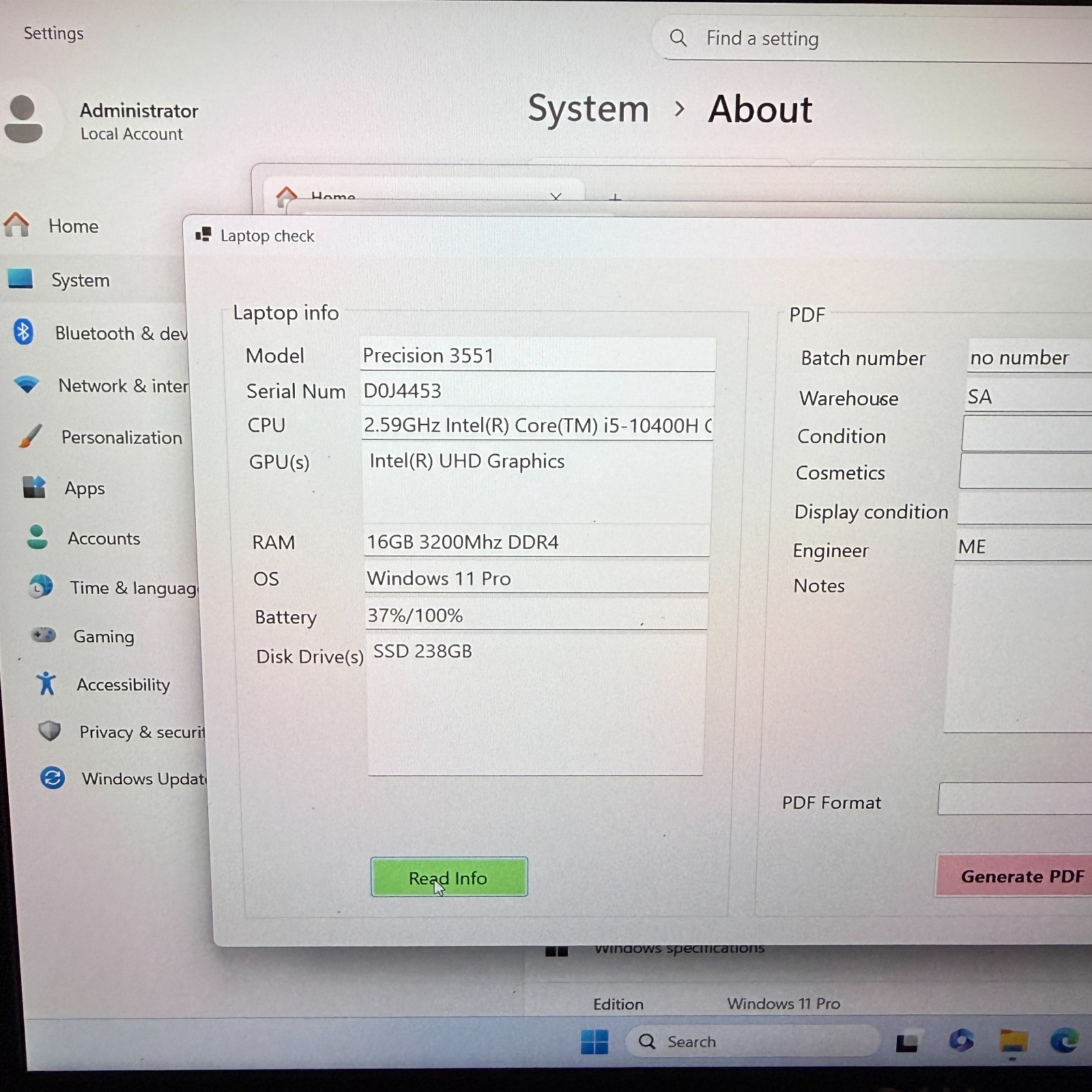This screenshot has width=1092, height=1092.
Task: Click Privacy shield icon in sidebar
Action: [x=49, y=731]
